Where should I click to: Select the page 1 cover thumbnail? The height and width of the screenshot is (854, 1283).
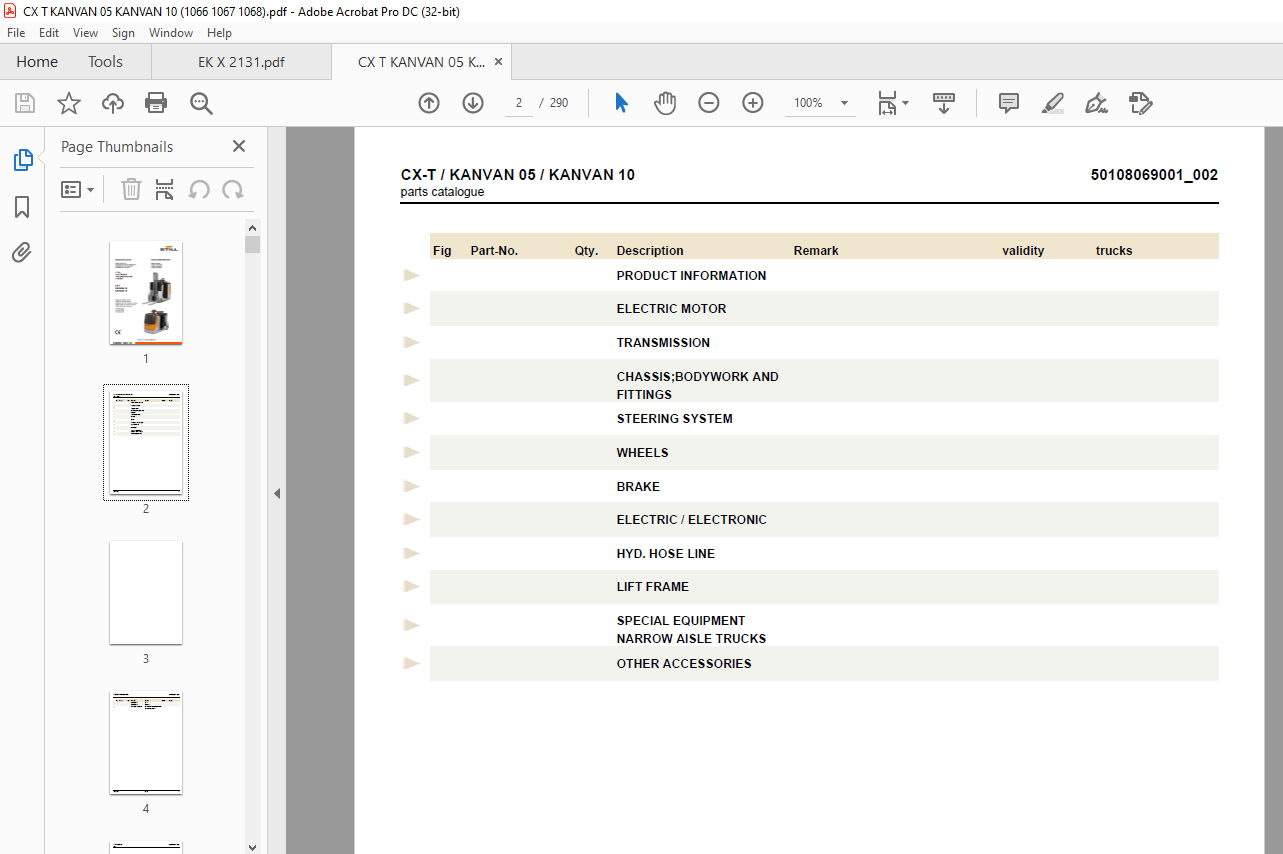click(146, 293)
